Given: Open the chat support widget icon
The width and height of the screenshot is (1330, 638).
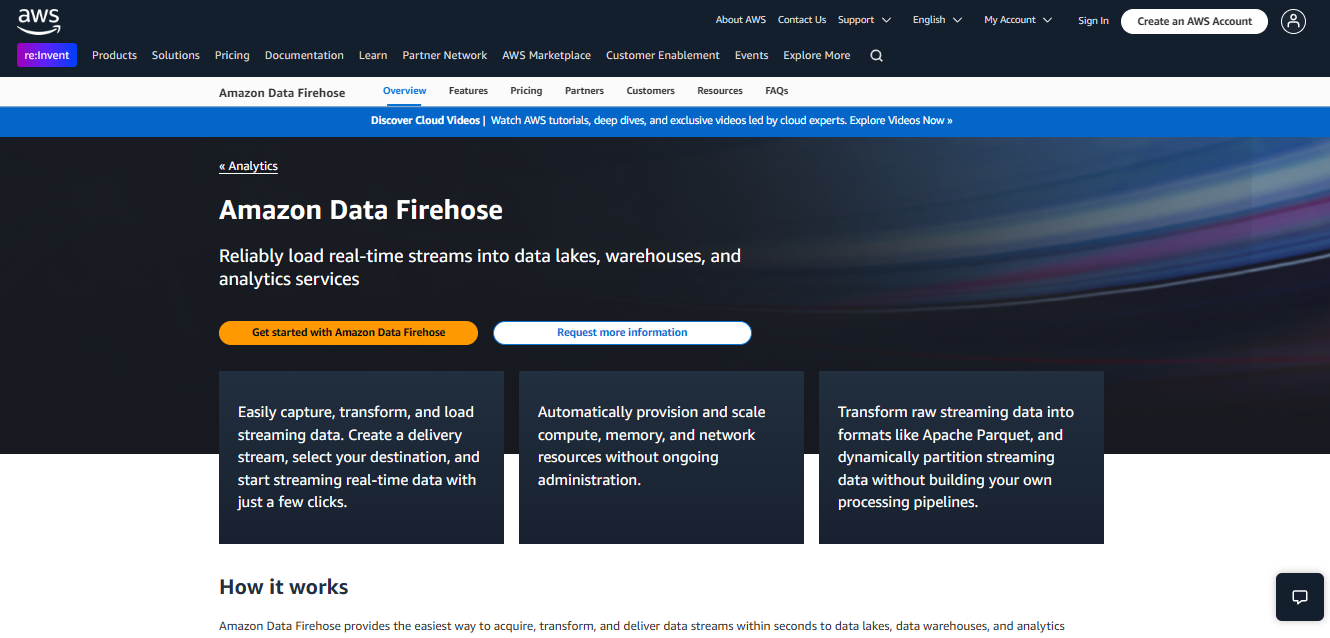Looking at the screenshot, I should click(1300, 597).
